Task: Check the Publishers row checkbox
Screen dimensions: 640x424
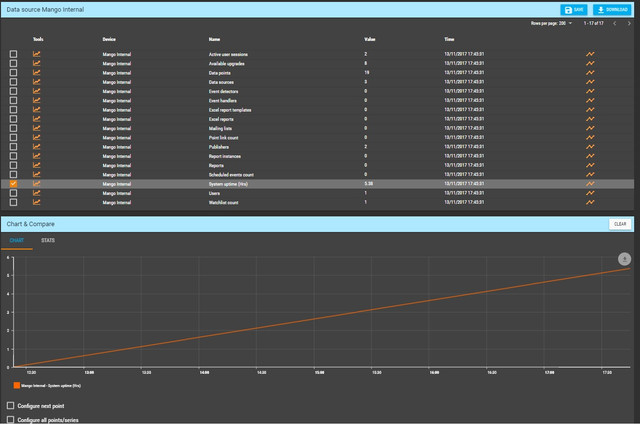Action: [13, 147]
